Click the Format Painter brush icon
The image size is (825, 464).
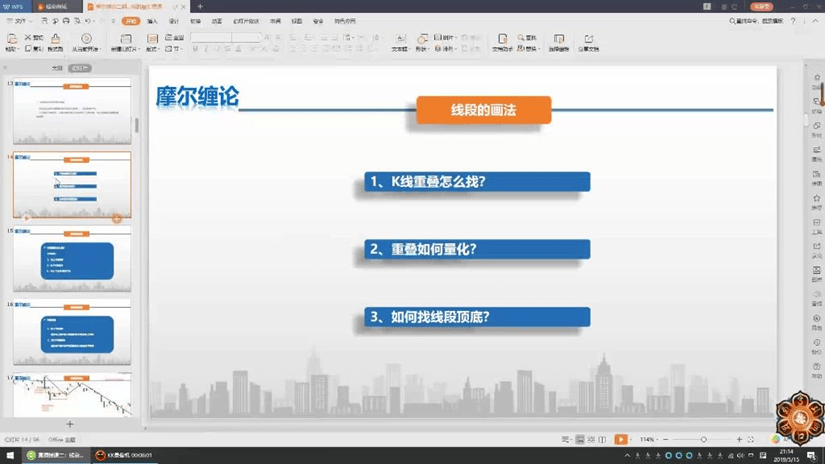(x=55, y=40)
